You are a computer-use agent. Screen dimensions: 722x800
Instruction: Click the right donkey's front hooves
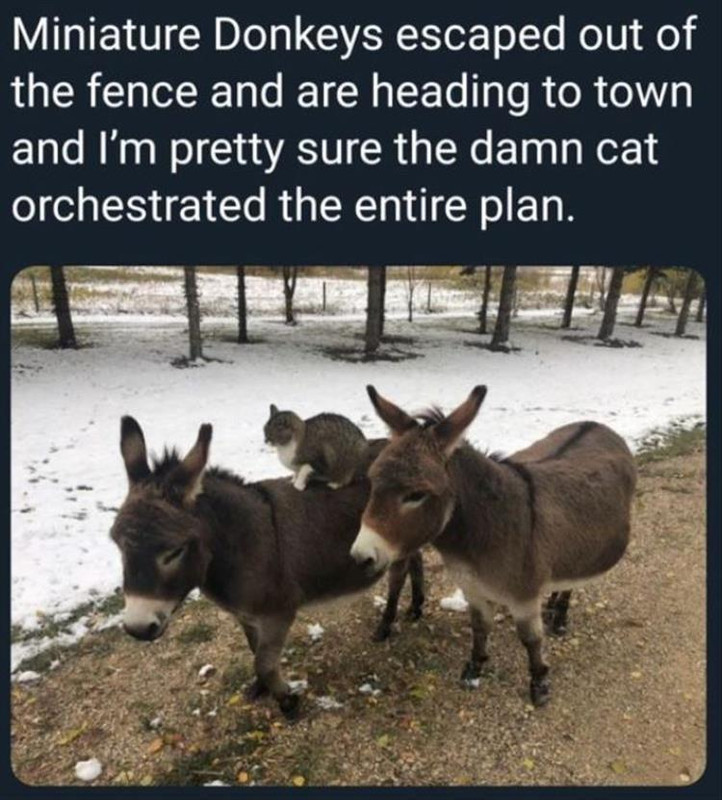[505, 681]
